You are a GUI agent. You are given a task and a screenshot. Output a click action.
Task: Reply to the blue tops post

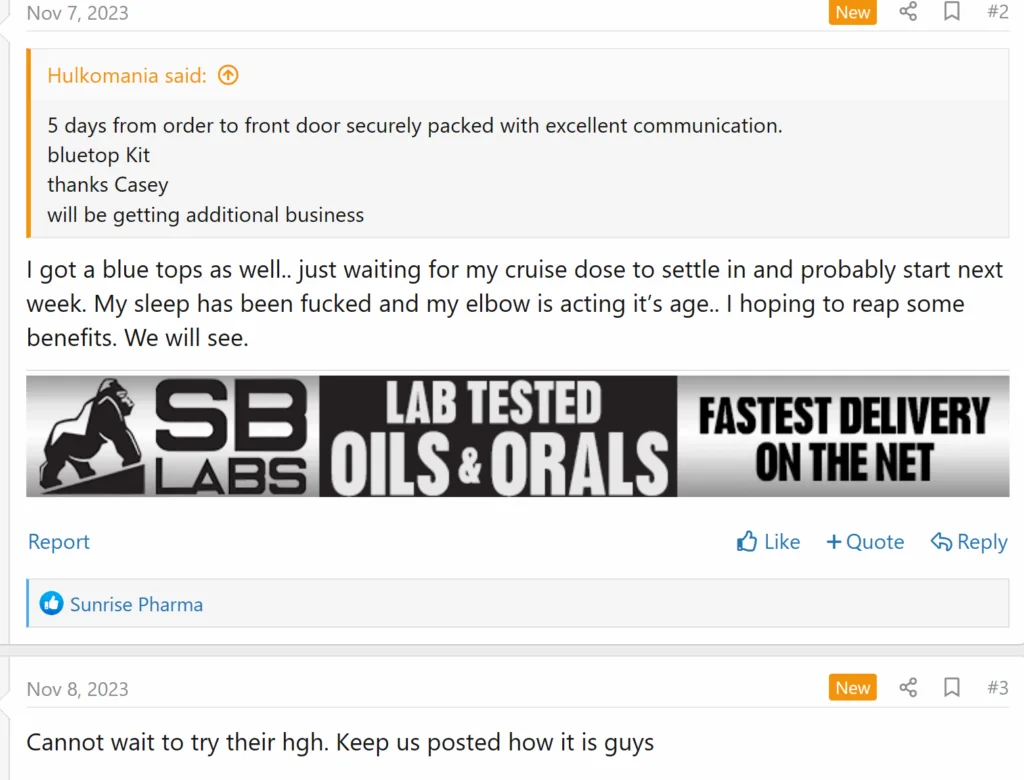pyautogui.click(x=968, y=542)
